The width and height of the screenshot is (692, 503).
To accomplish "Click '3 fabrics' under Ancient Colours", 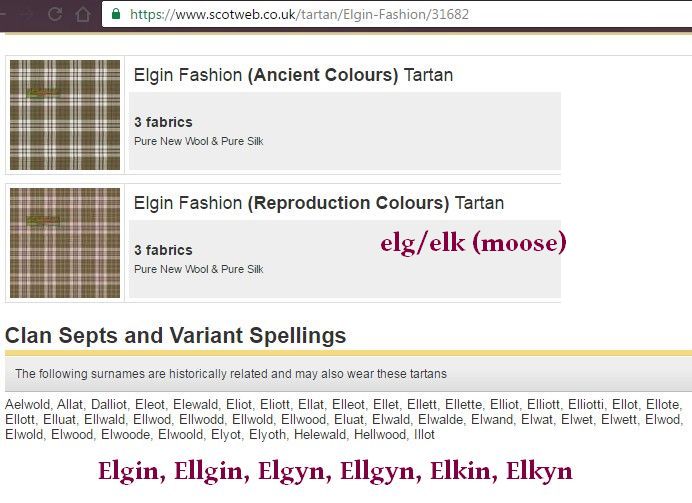I will coord(163,122).
